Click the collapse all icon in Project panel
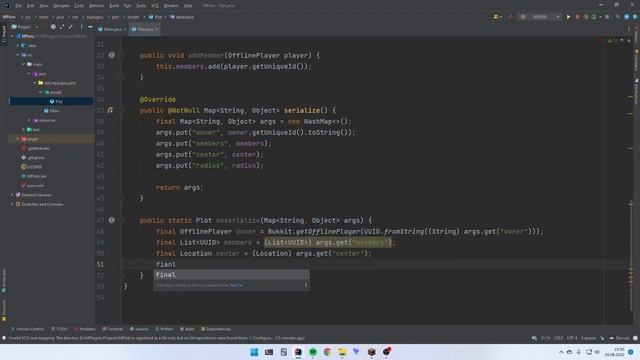This screenshot has width=640, height=360. point(71,27)
